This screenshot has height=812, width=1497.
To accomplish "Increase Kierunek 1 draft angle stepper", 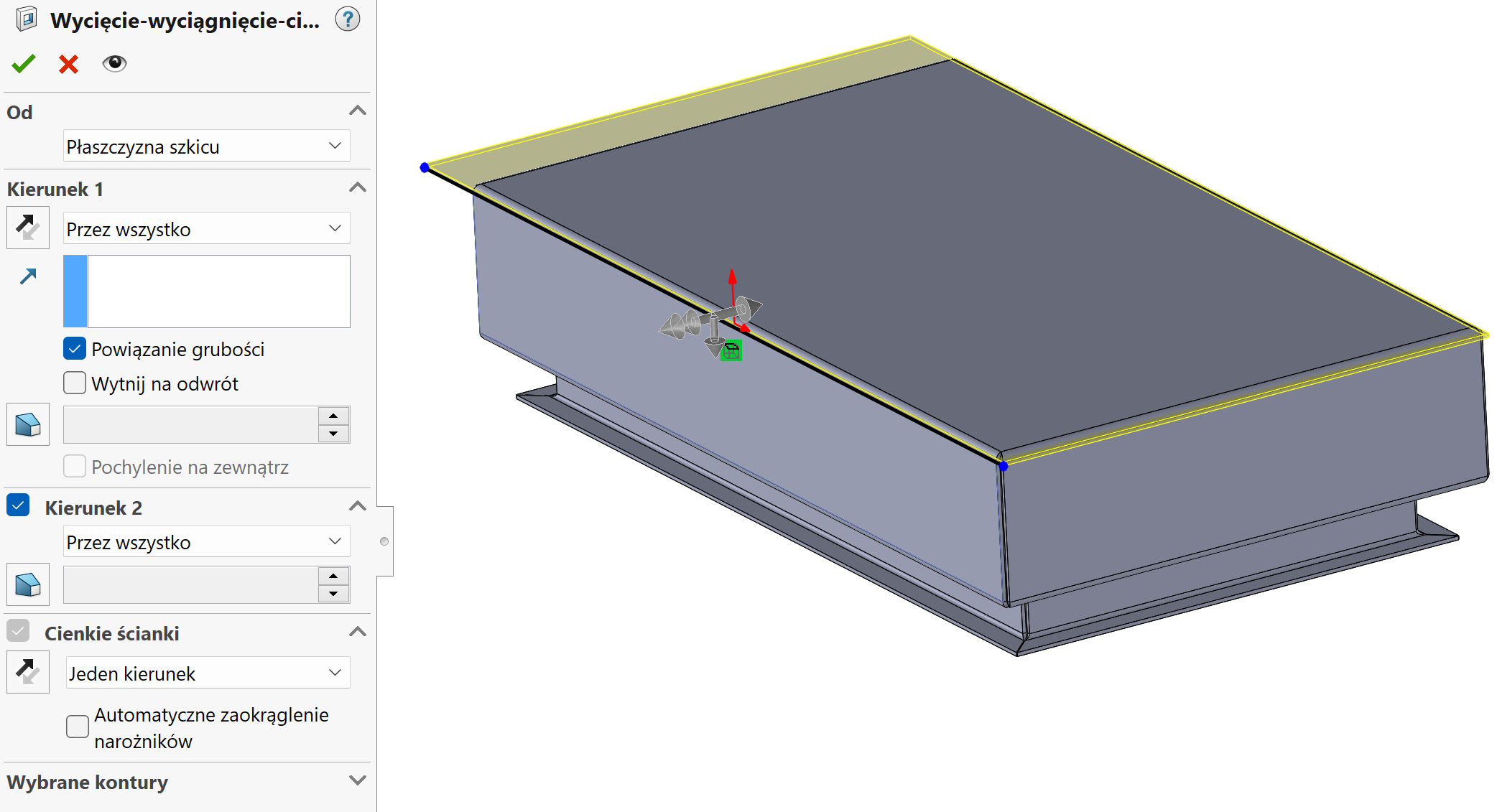I will 333,416.
